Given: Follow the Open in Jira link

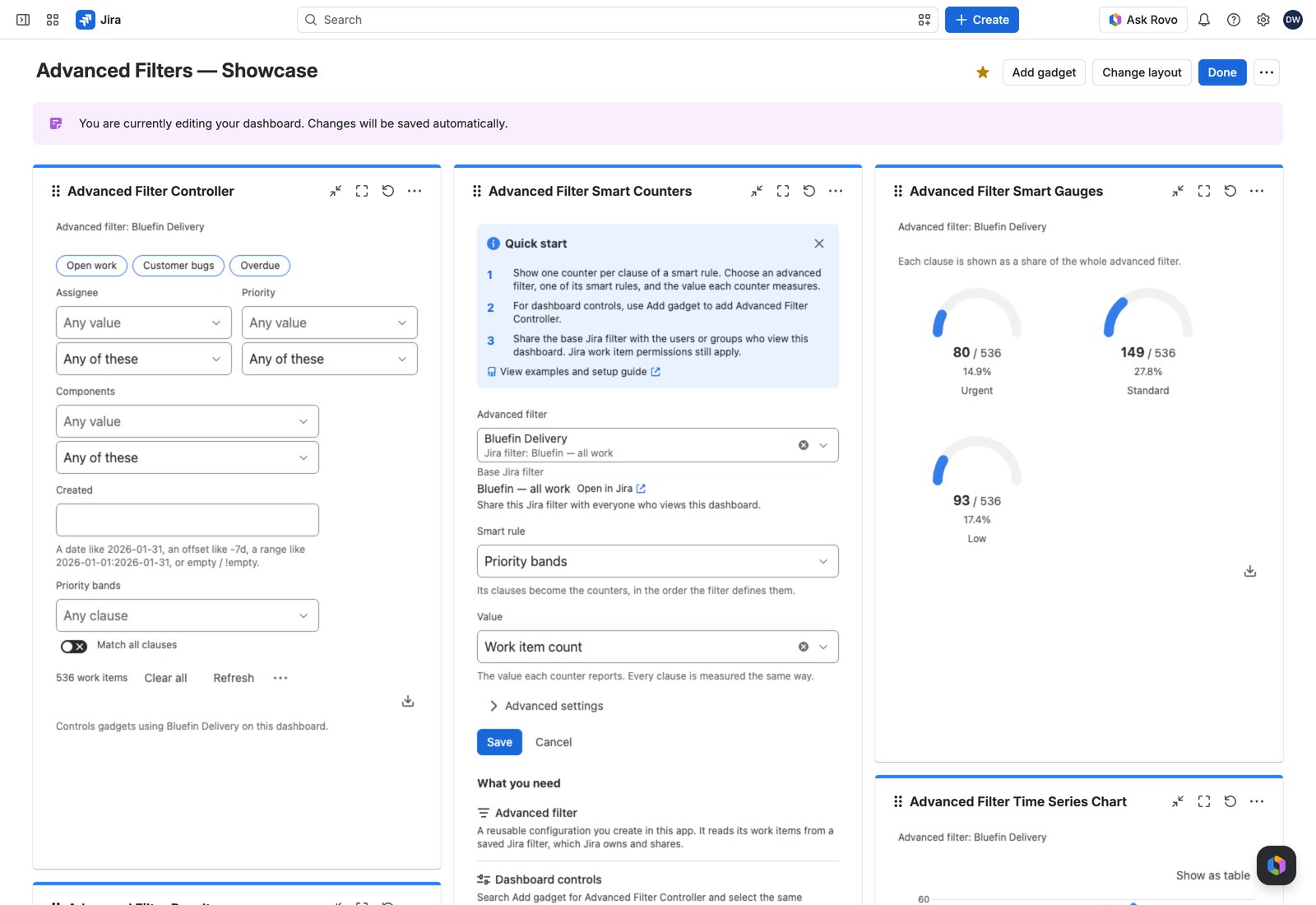Looking at the screenshot, I should (611, 489).
